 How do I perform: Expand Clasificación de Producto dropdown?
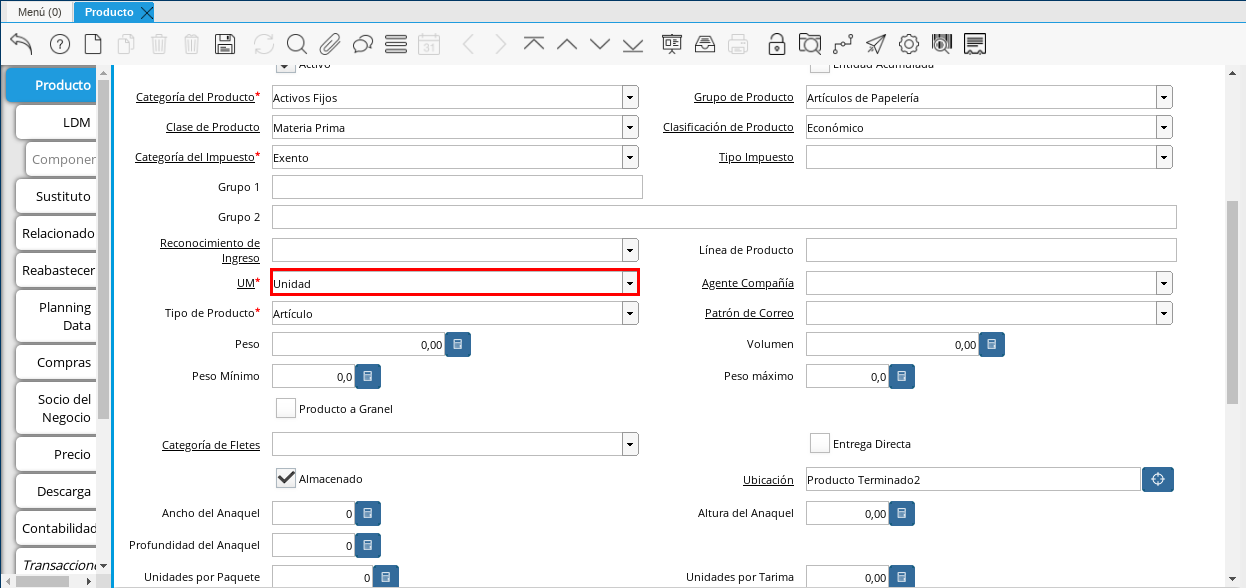coord(1164,127)
